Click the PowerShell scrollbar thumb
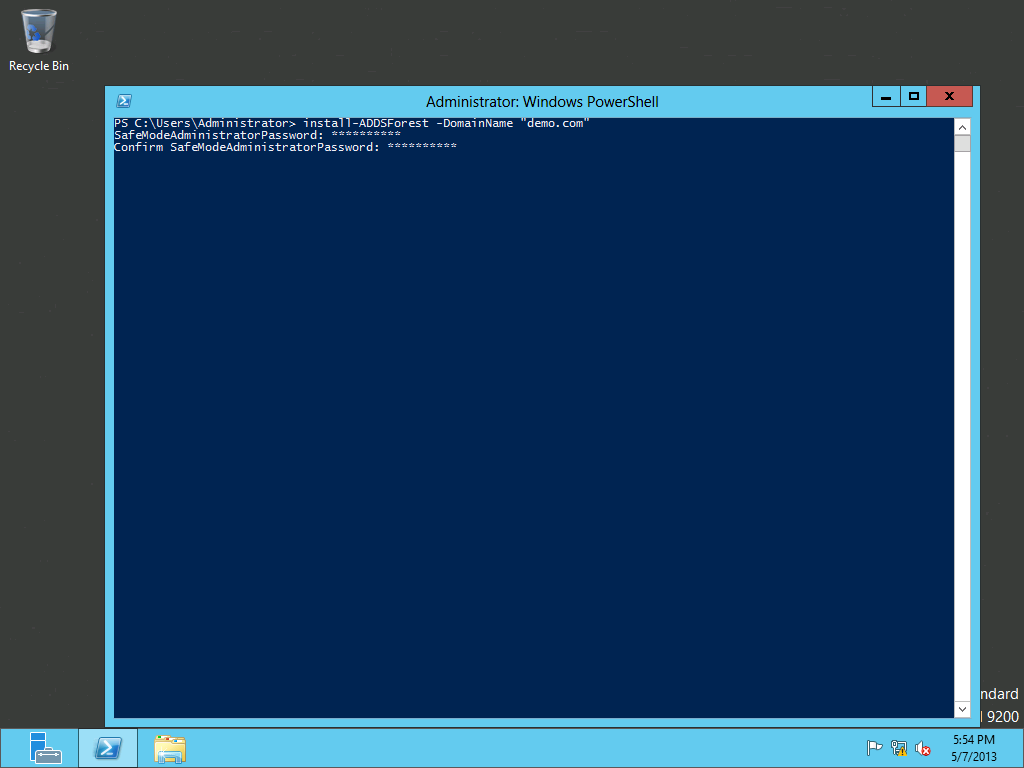 (962, 144)
